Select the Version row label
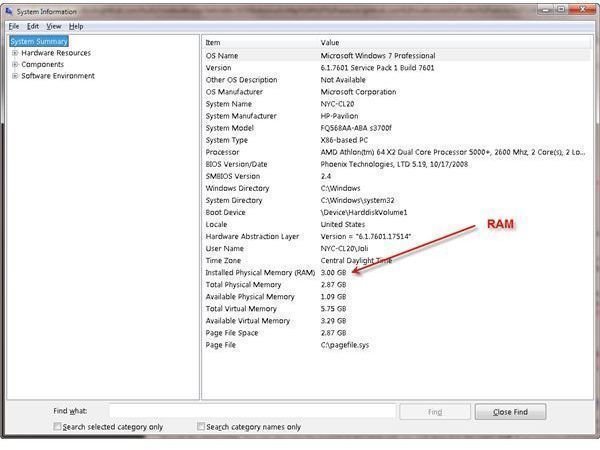Screen dimensions: 600x450 pos(218,68)
